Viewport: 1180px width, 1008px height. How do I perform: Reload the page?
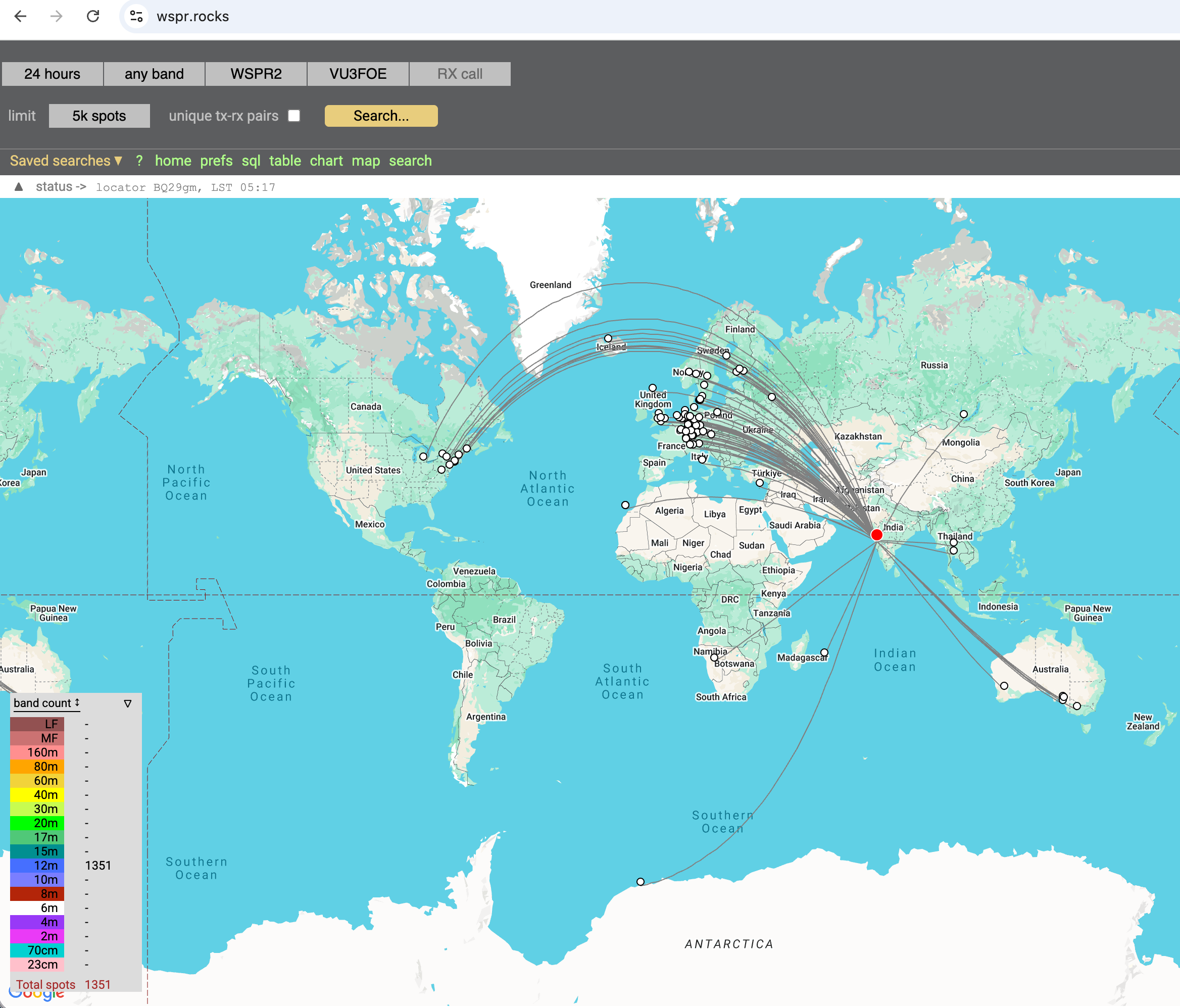(94, 17)
